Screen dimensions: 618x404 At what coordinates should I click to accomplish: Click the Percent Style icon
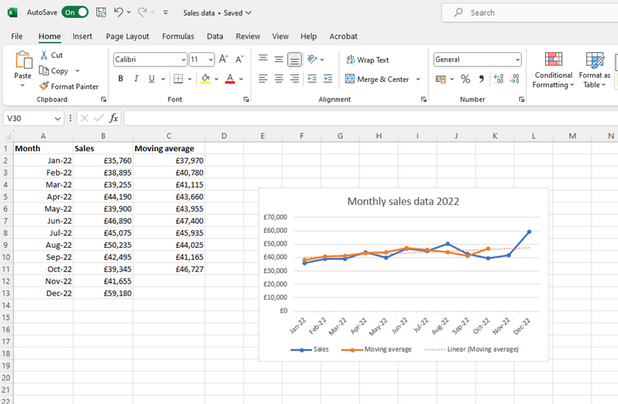[465, 79]
